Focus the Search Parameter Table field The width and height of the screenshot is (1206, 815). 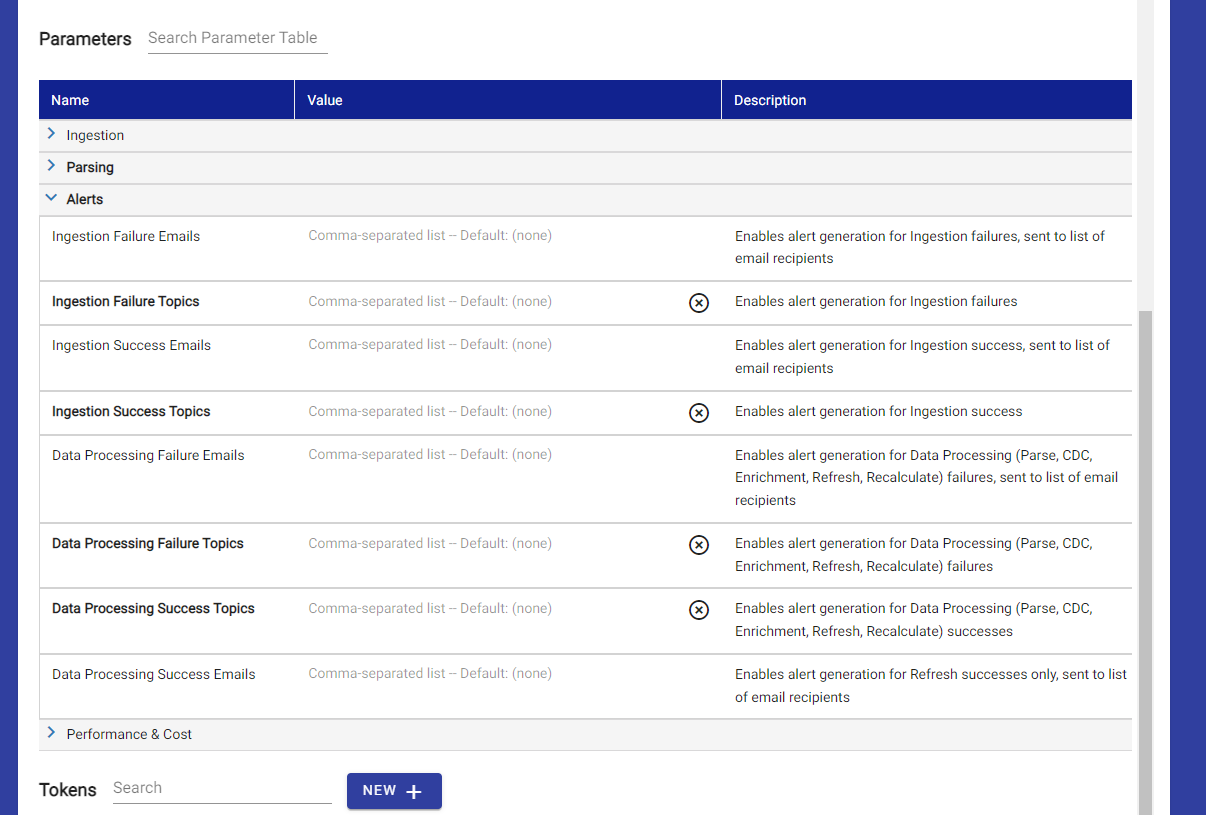[238, 38]
